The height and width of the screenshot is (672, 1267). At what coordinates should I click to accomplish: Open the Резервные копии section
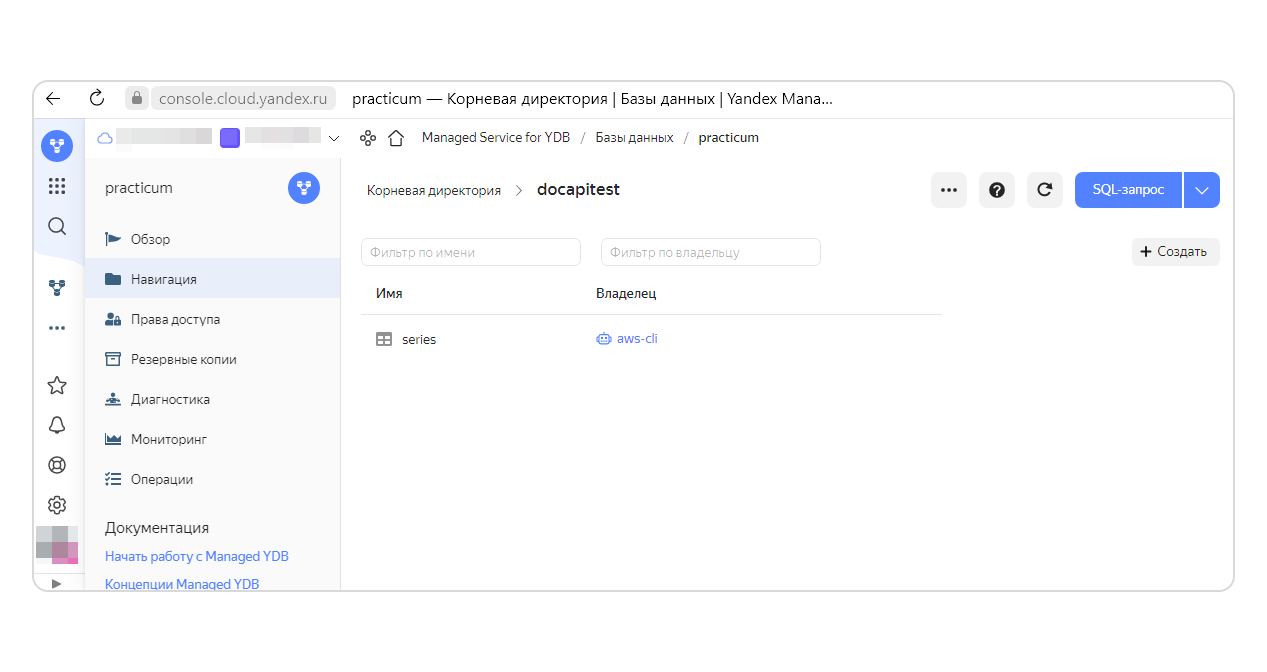pyautogui.click(x=213, y=359)
